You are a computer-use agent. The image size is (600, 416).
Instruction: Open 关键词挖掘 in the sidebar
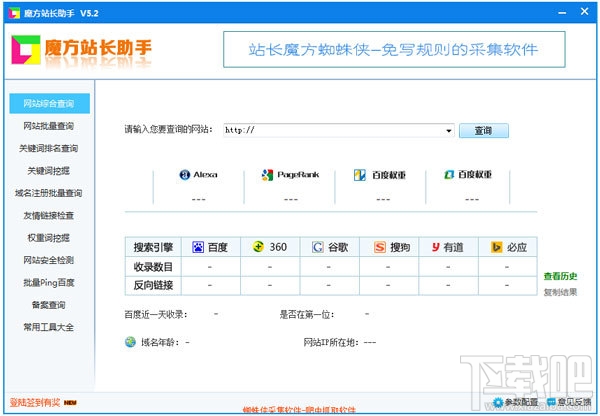click(x=49, y=171)
